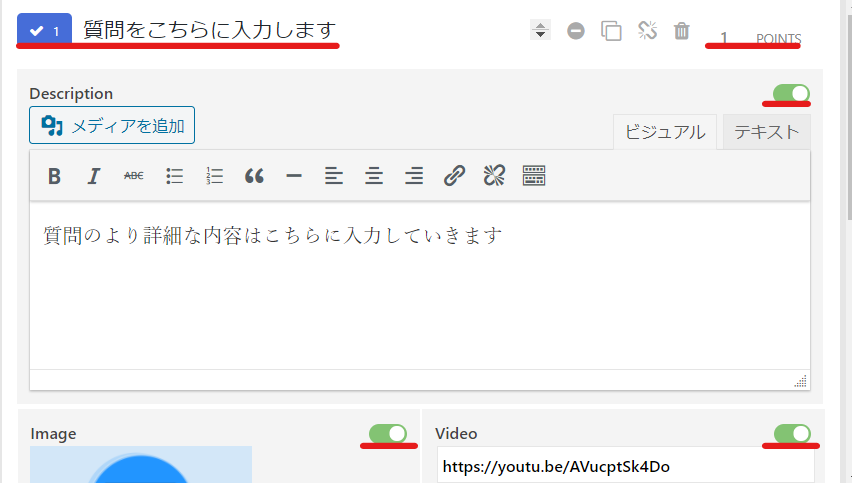Viewport: 852px width, 483px height.
Task: Switch to the テキスト tab
Action: coord(766,131)
